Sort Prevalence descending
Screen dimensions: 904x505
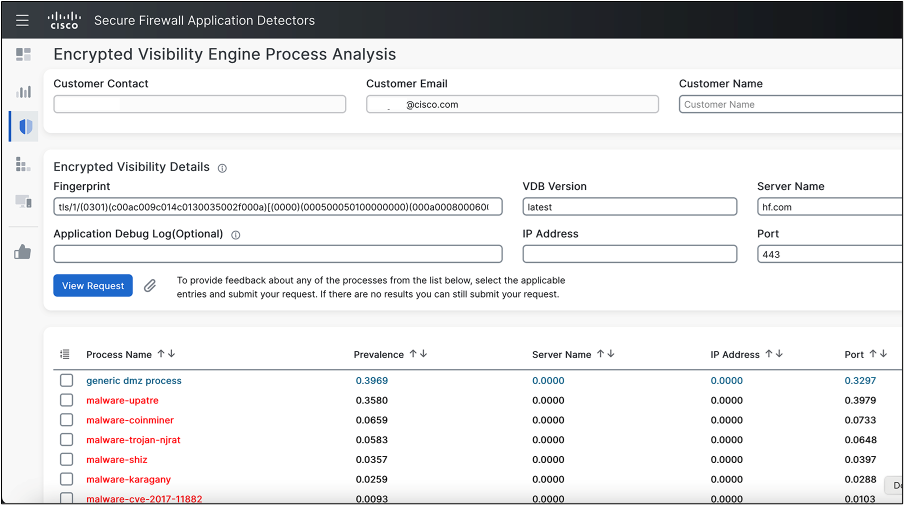[x=423, y=354]
